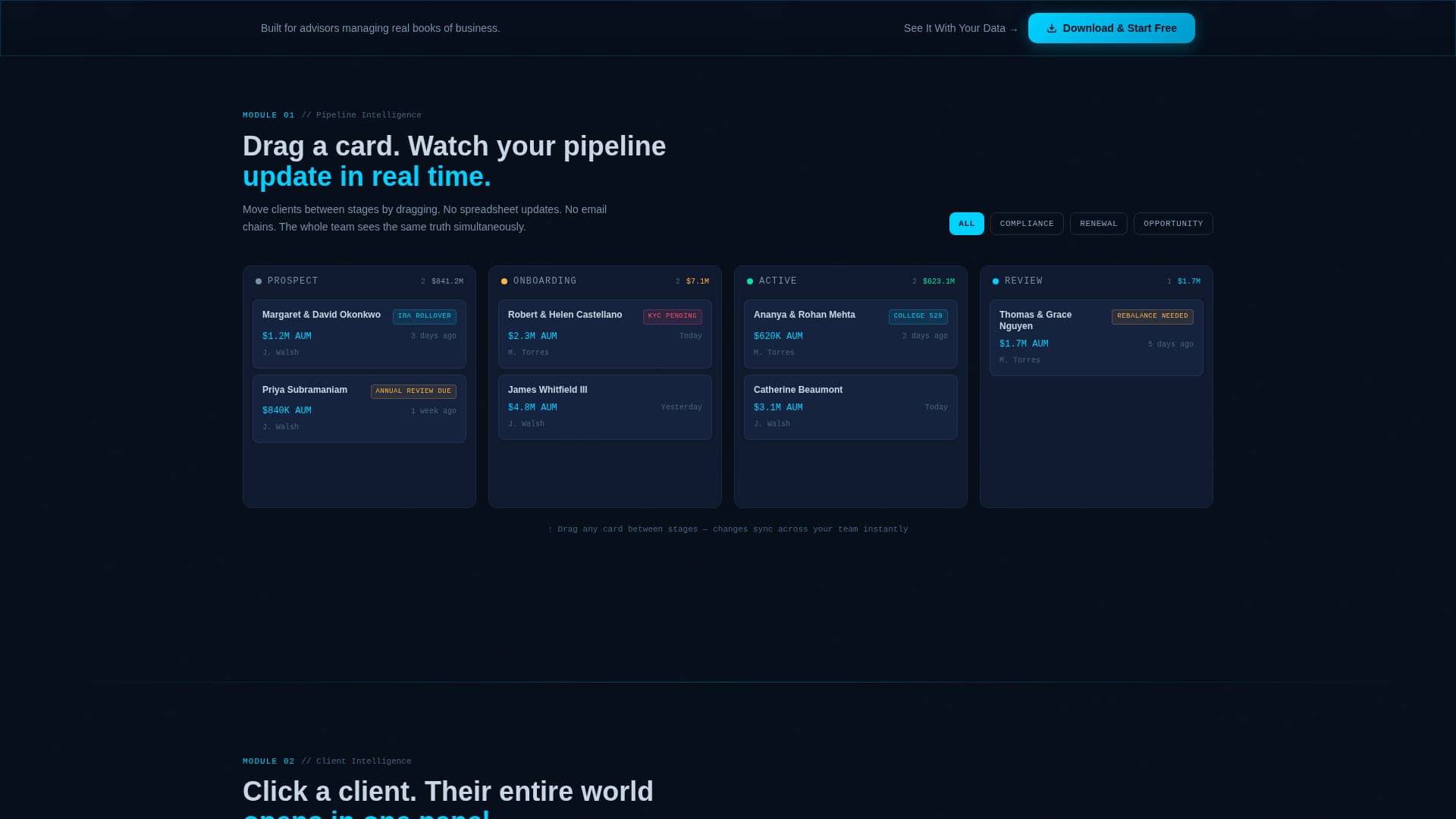Click the IRA ROLLOVER badge on Okonkwo card
The height and width of the screenshot is (819, 1456).
pos(424,316)
